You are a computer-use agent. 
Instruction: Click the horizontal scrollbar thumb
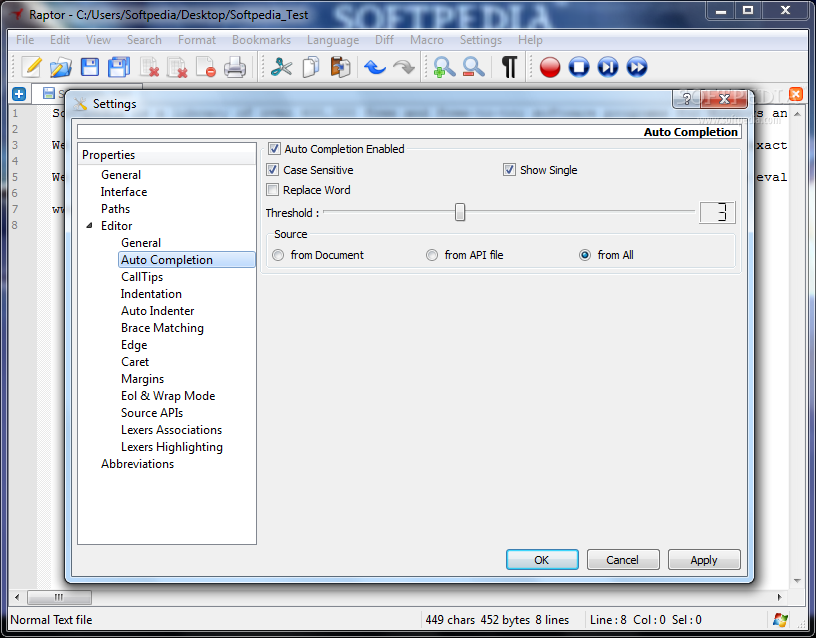[59, 597]
